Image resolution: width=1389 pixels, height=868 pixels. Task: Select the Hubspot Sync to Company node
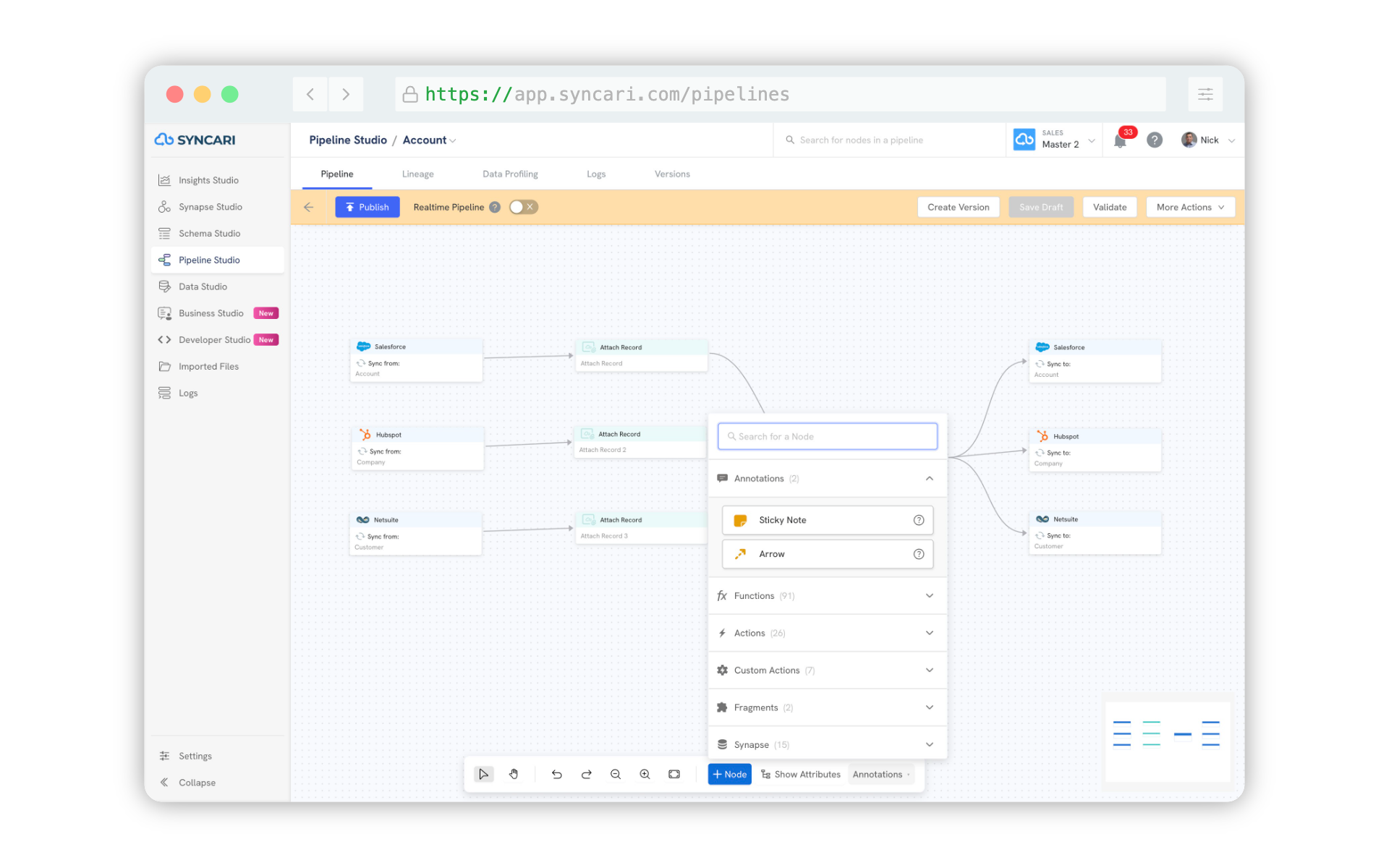1095,450
